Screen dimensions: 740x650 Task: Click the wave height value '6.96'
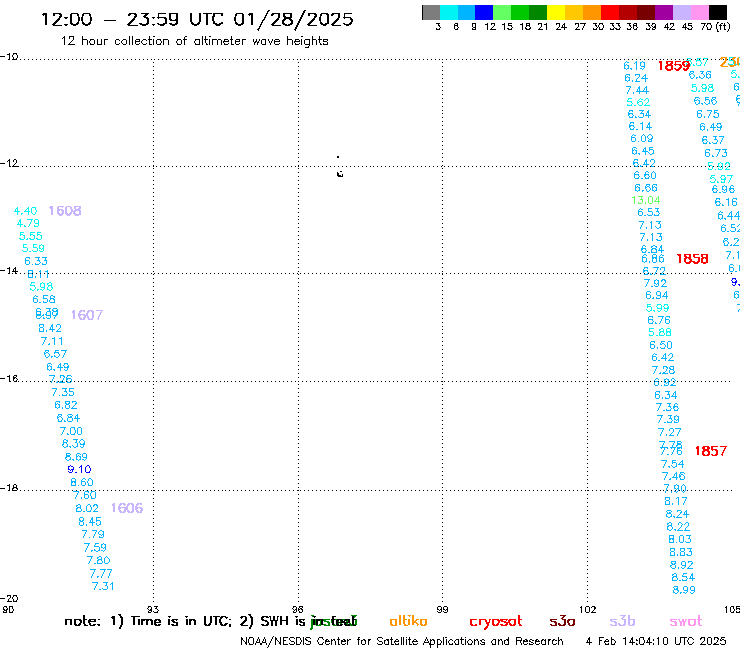pyautogui.click(x=723, y=189)
